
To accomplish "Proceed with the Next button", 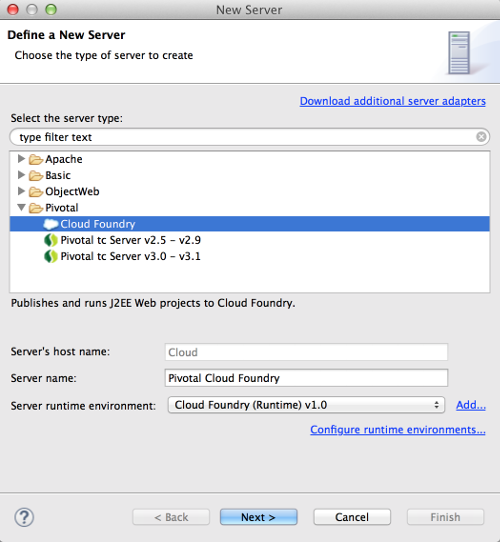I will click(x=258, y=517).
